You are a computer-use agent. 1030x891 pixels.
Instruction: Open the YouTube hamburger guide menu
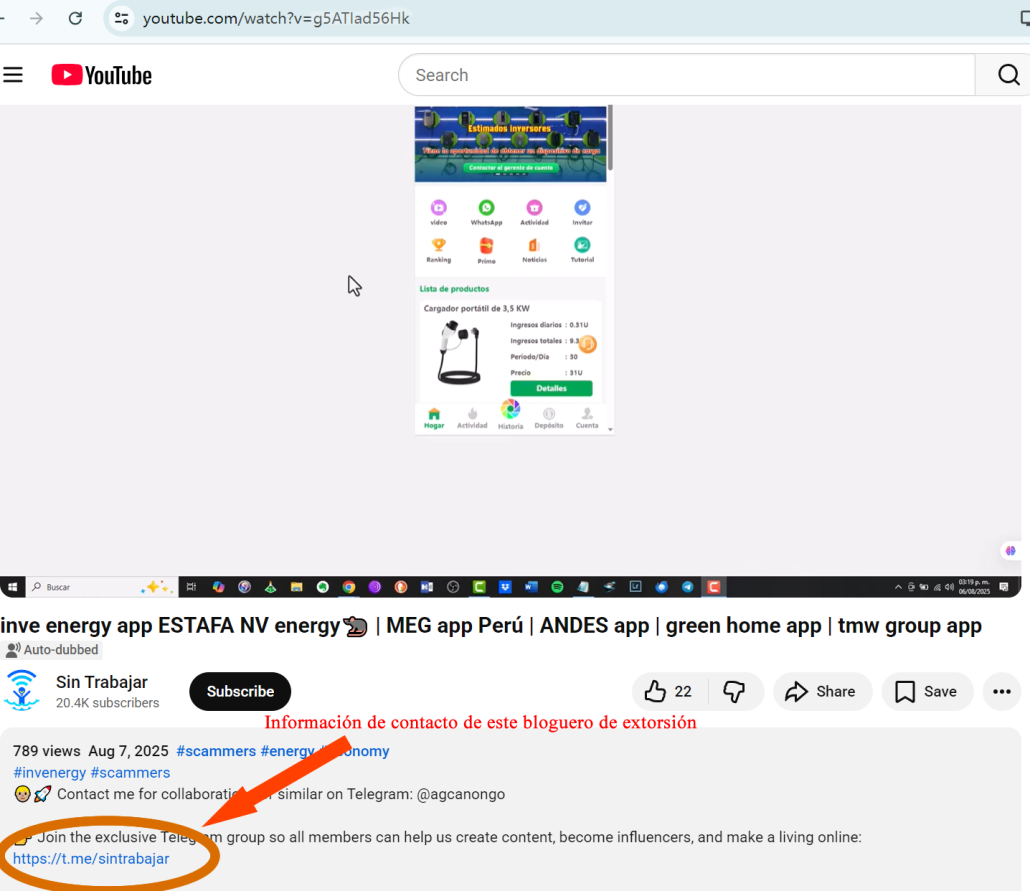pos(13,75)
